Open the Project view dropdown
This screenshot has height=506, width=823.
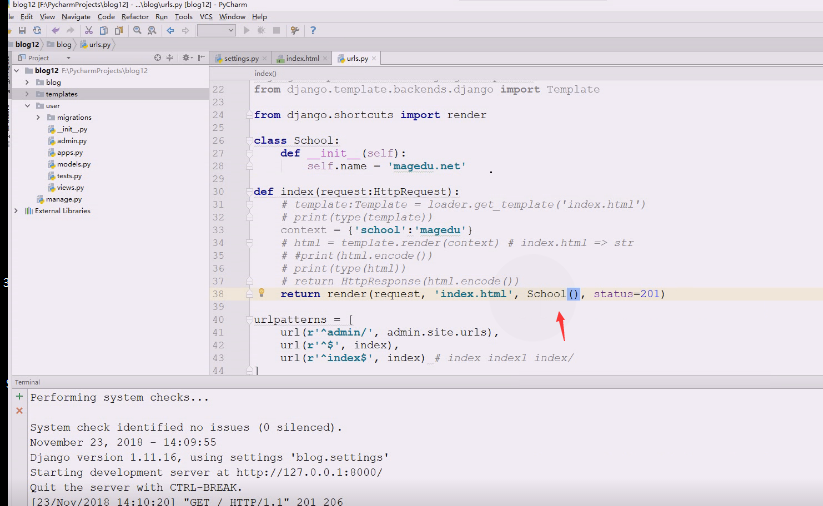pyautogui.click(x=68, y=58)
